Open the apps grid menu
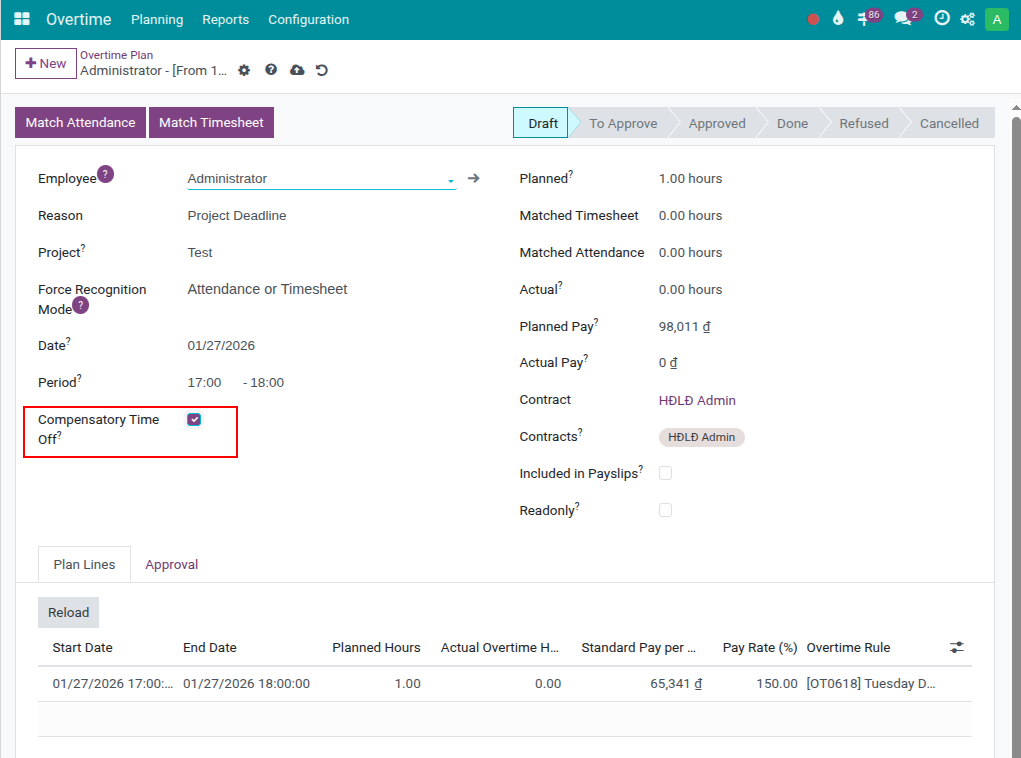Image resolution: width=1021 pixels, height=758 pixels. (x=22, y=19)
